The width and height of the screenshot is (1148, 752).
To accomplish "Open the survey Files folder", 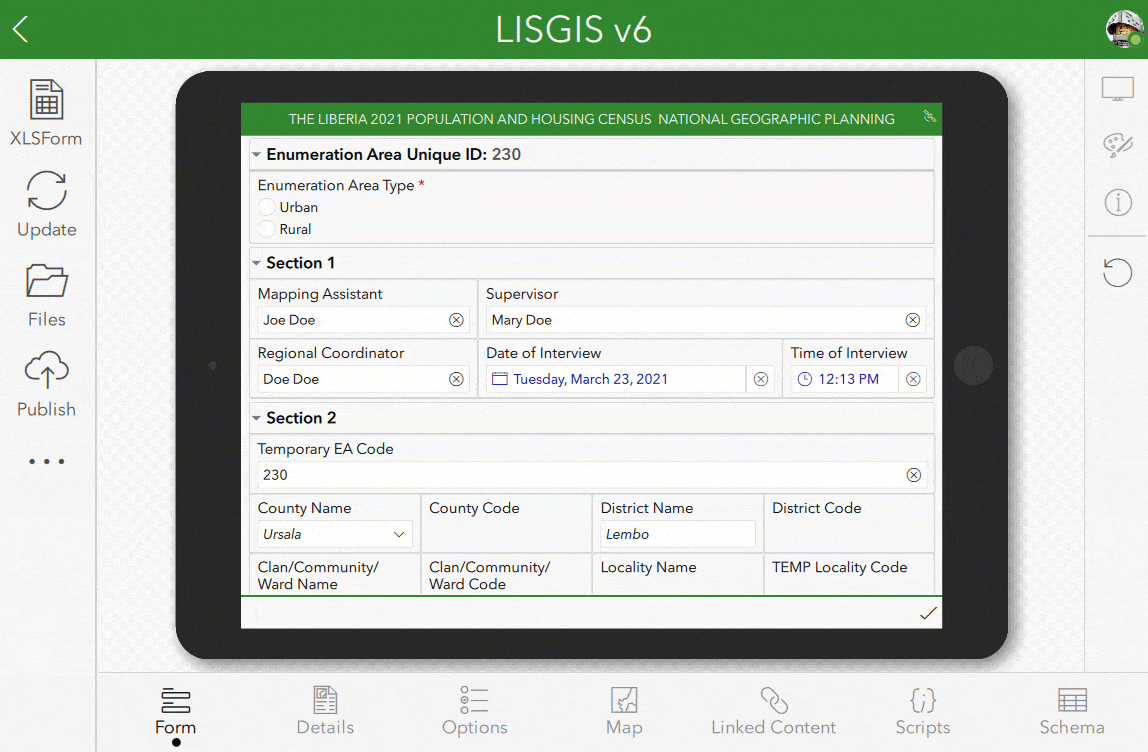I will click(x=46, y=295).
